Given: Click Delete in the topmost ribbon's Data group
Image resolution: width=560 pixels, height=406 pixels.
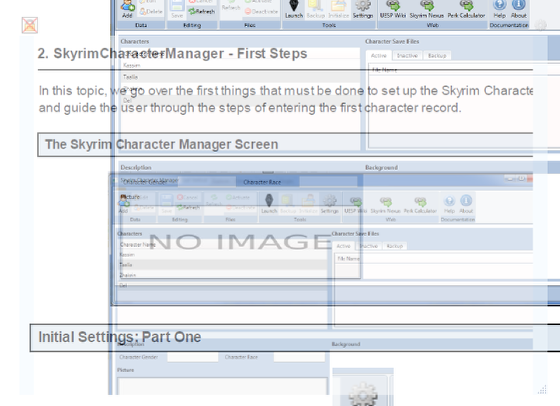Looking at the screenshot, I should (152, 11).
